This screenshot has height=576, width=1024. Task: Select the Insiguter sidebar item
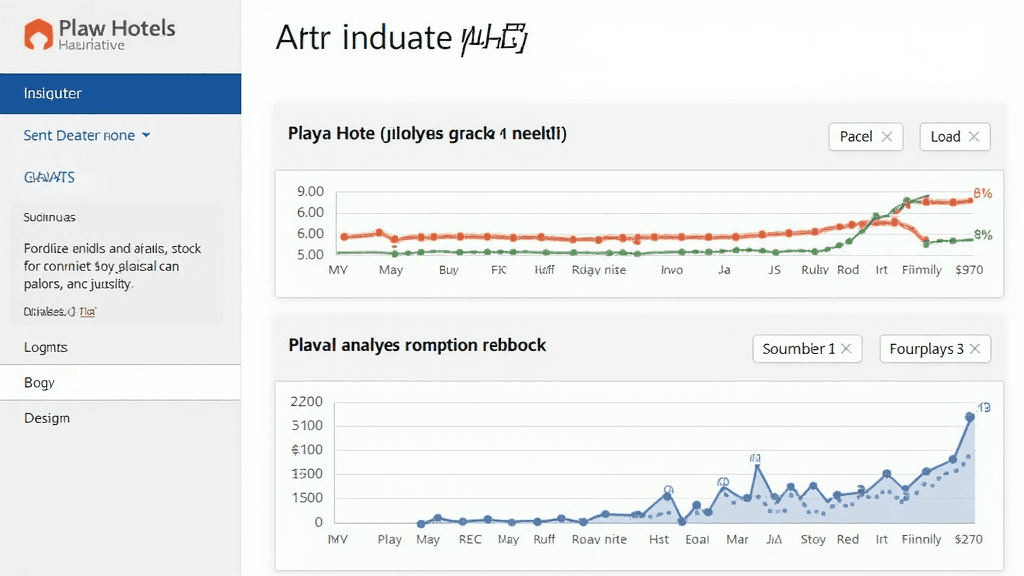[x=120, y=93]
